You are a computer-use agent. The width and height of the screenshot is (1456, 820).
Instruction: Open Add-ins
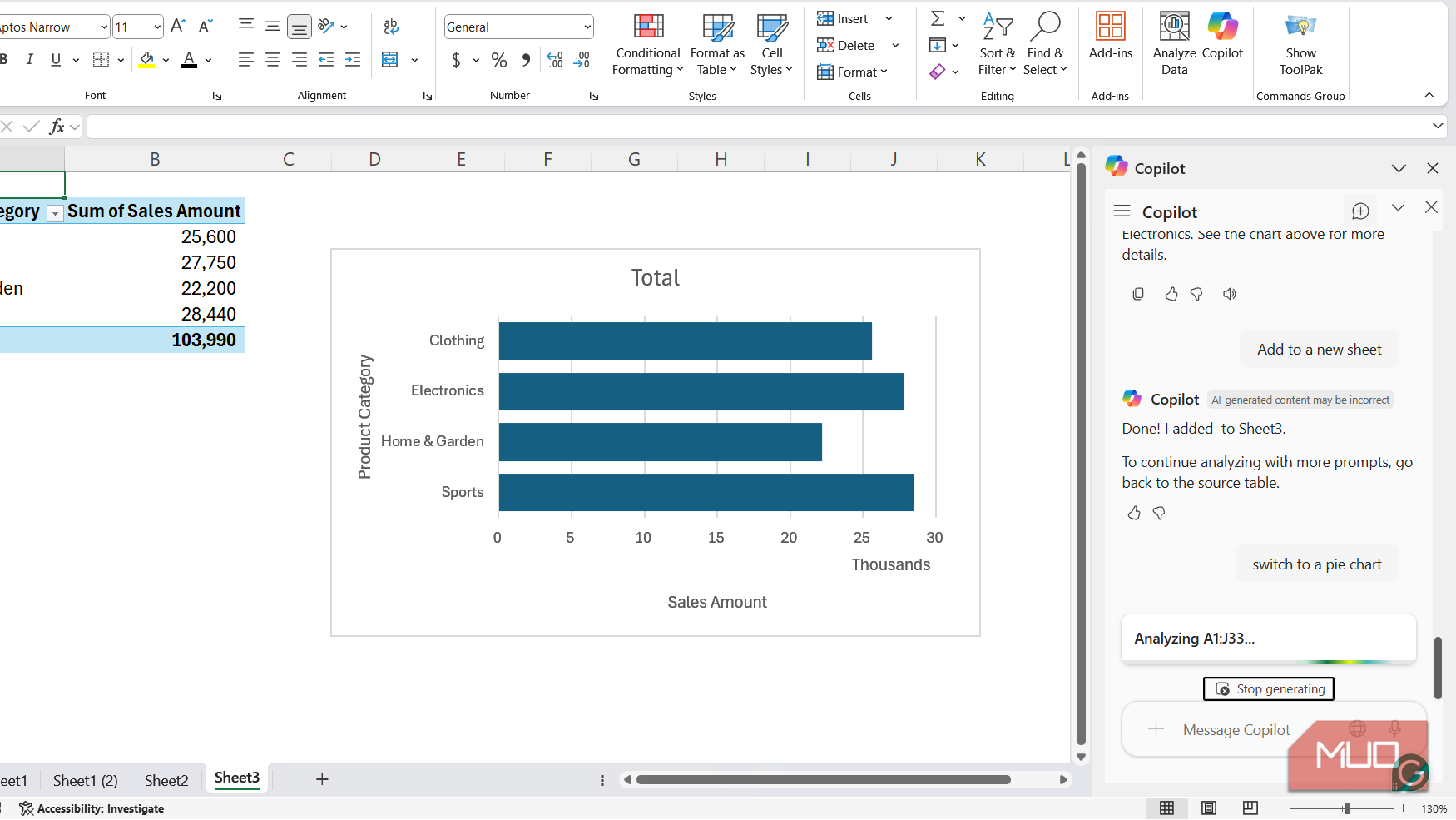click(1111, 37)
